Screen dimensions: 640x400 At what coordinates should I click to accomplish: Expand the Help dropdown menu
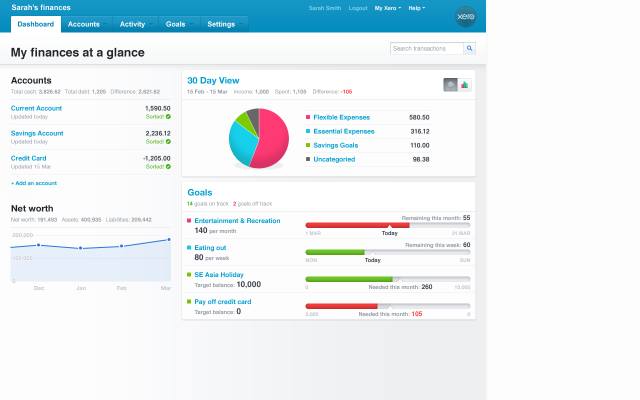(x=416, y=8)
